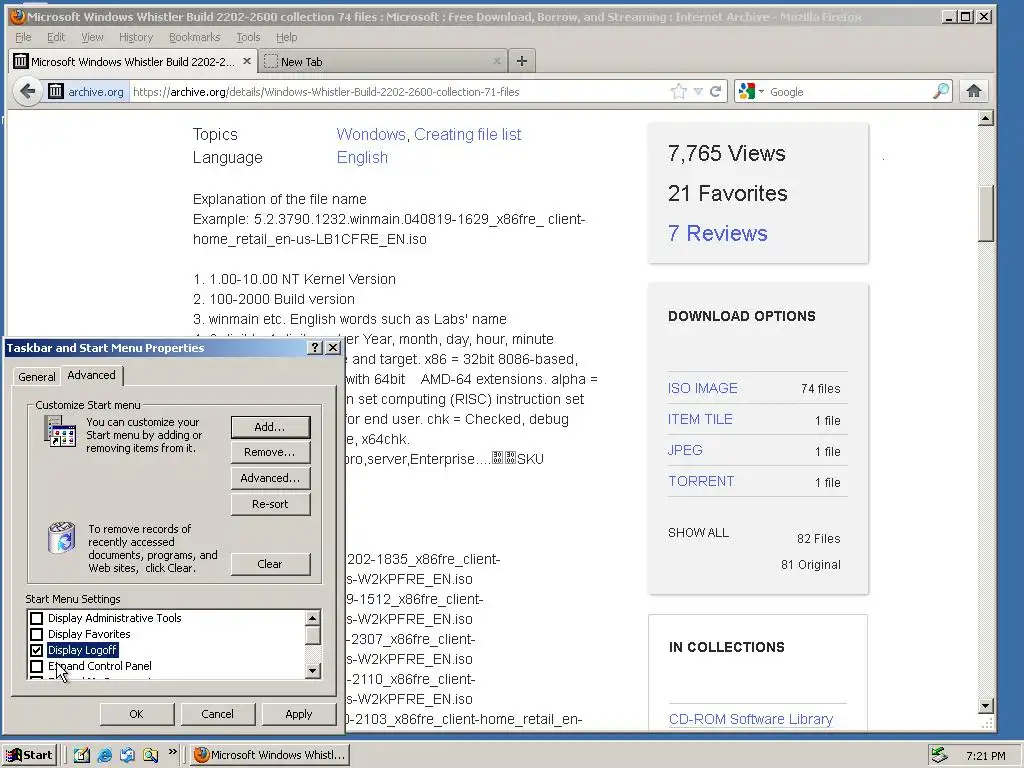Viewport: 1024px width, 768px height.
Task: Click the page scrollbar down arrow
Action: pos(986,705)
